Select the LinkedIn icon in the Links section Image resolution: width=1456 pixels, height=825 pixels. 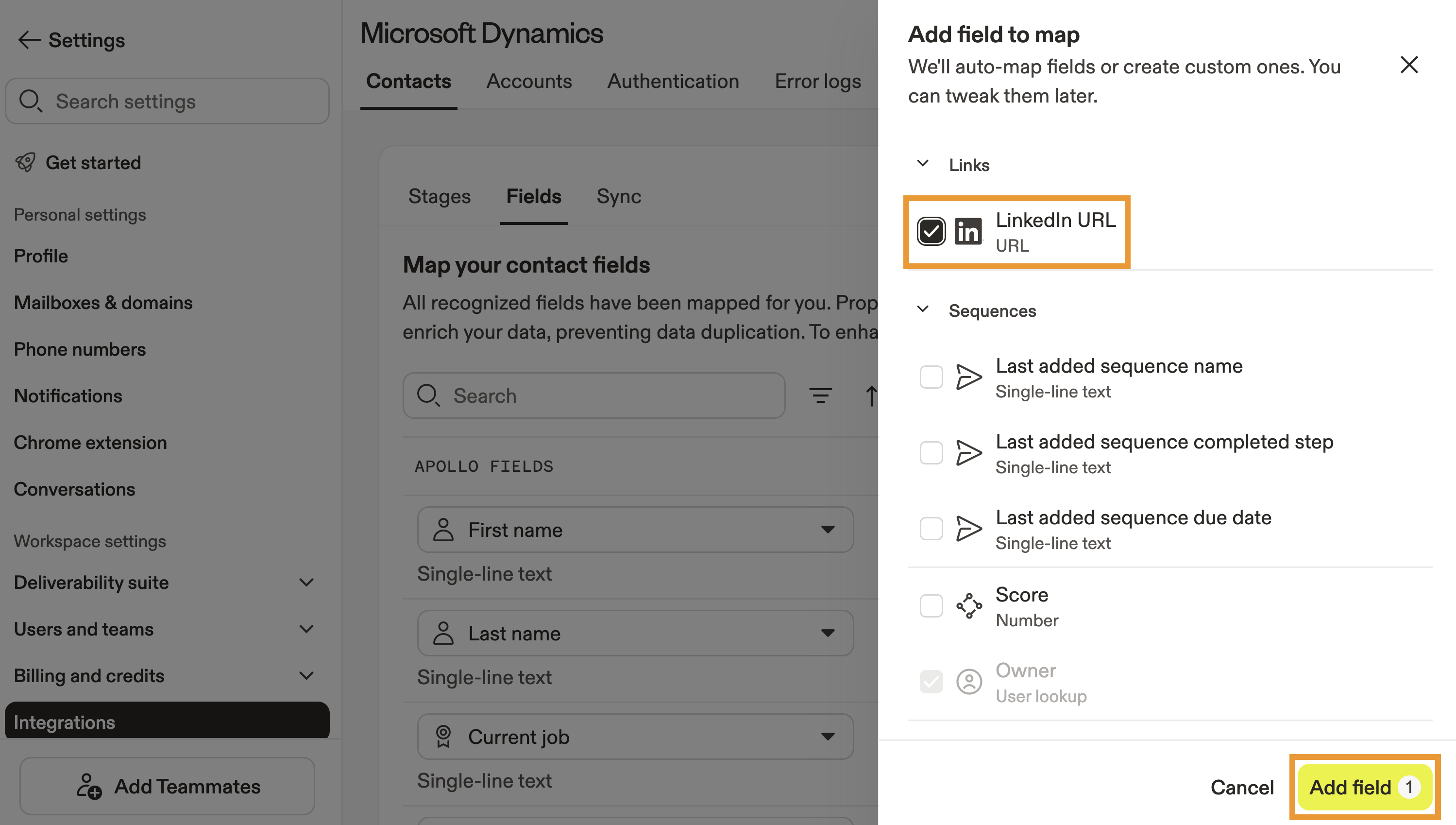(968, 231)
